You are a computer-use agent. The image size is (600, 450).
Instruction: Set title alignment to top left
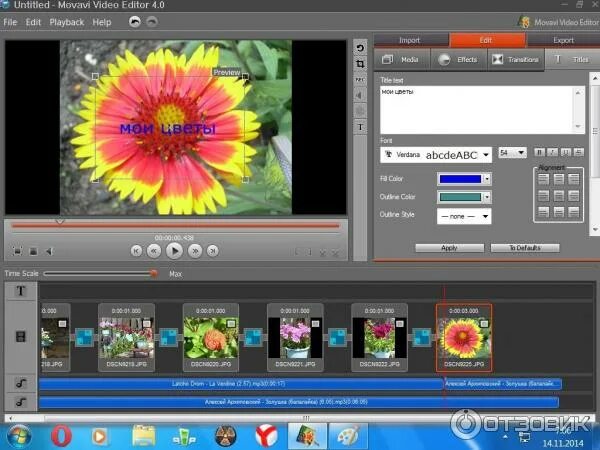pyautogui.click(x=543, y=179)
